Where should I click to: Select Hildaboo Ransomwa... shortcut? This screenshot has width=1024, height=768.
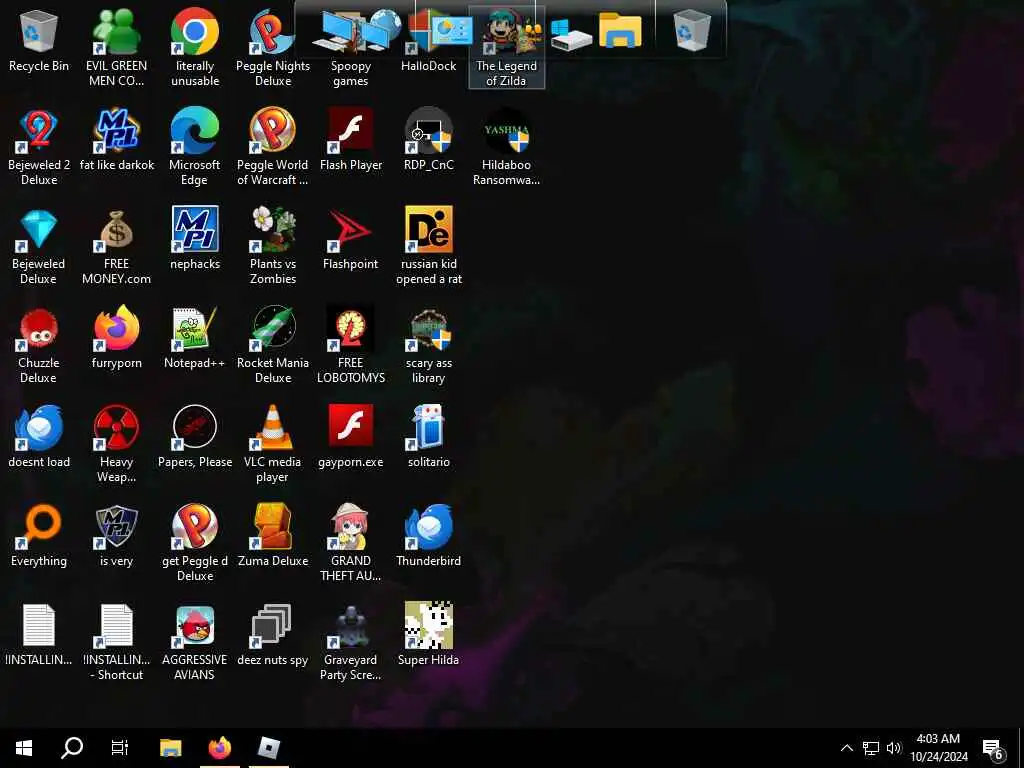coord(506,147)
